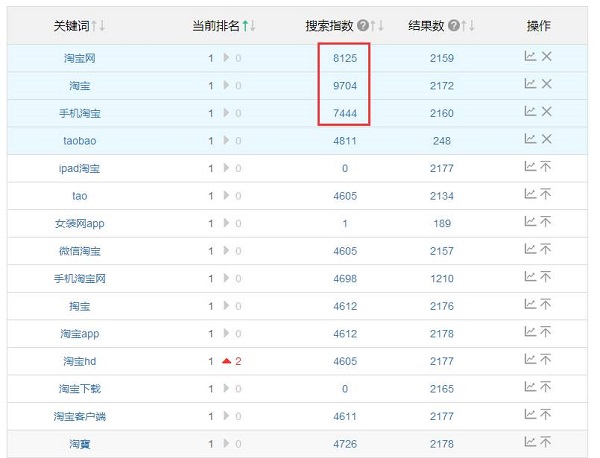Sort by 结果数 column arrows

tap(468, 26)
